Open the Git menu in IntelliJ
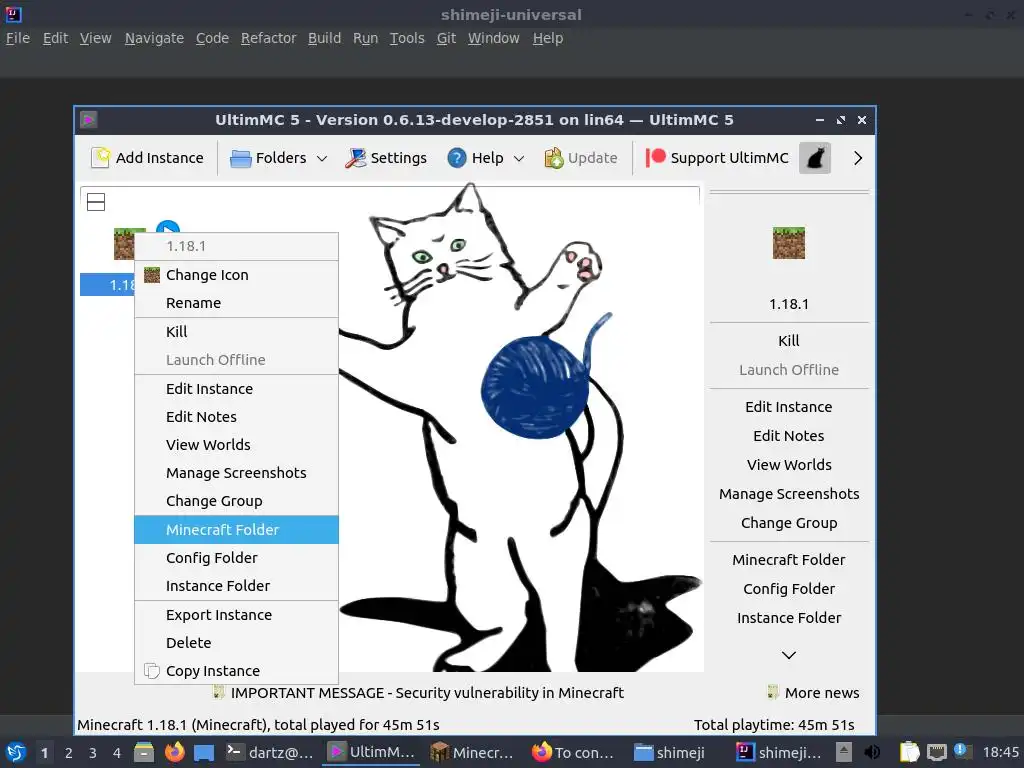This screenshot has height=768, width=1024. pyautogui.click(x=446, y=39)
